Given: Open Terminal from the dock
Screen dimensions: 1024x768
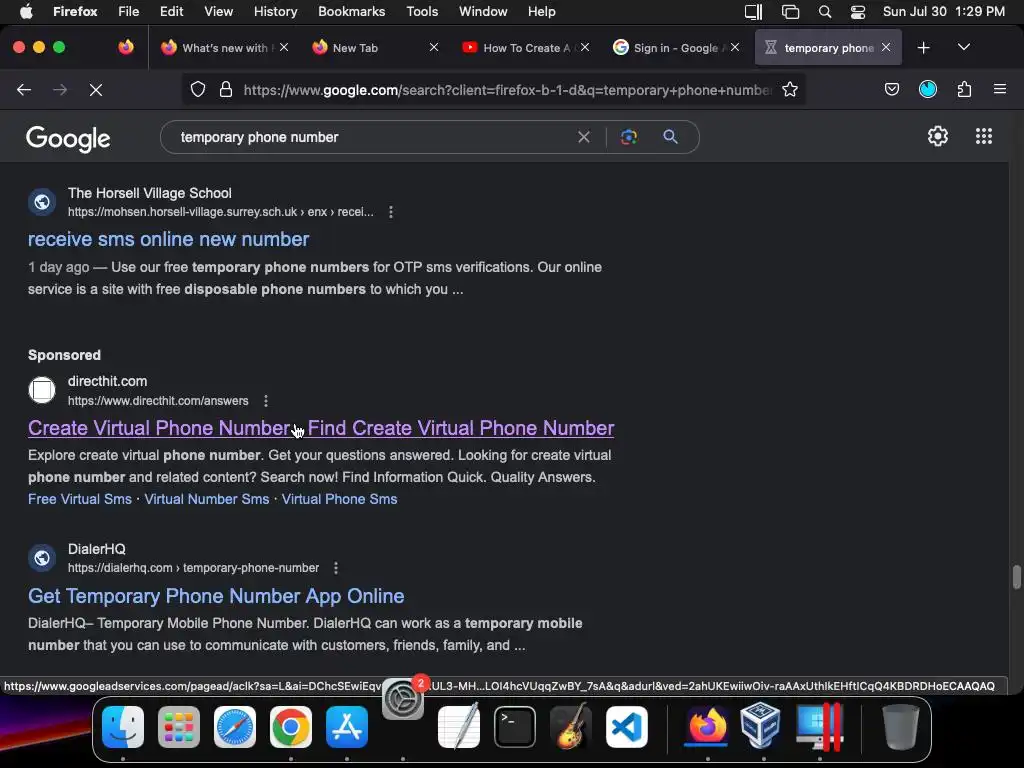Looking at the screenshot, I should click(515, 727).
